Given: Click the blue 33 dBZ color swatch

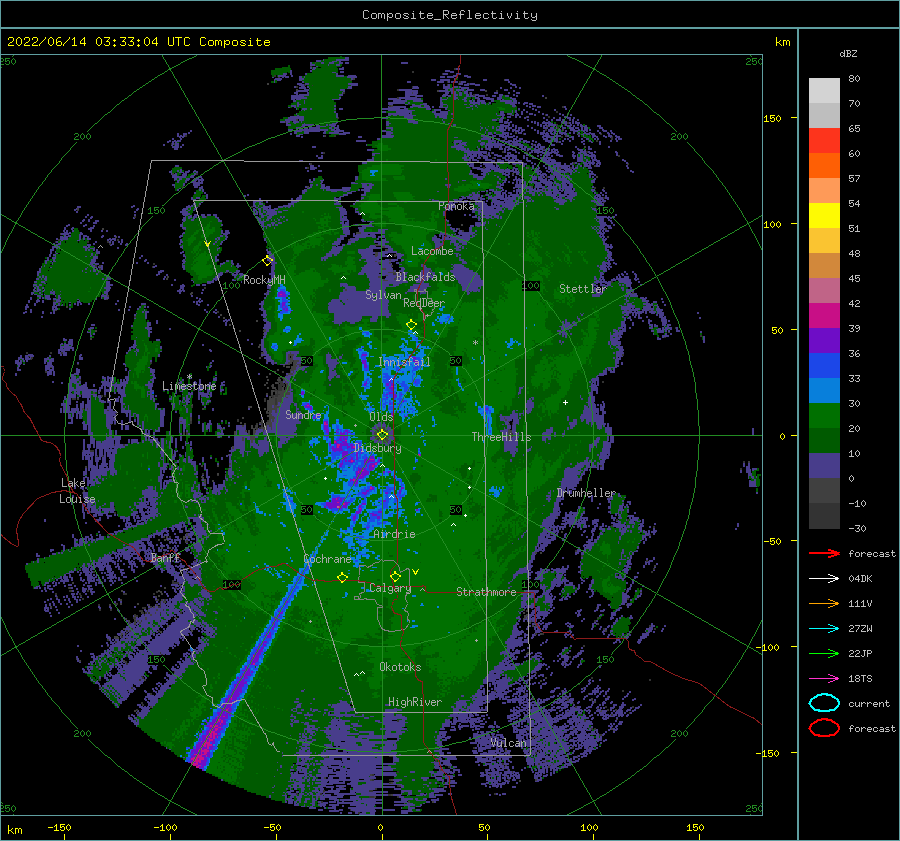Looking at the screenshot, I should click(x=824, y=366).
